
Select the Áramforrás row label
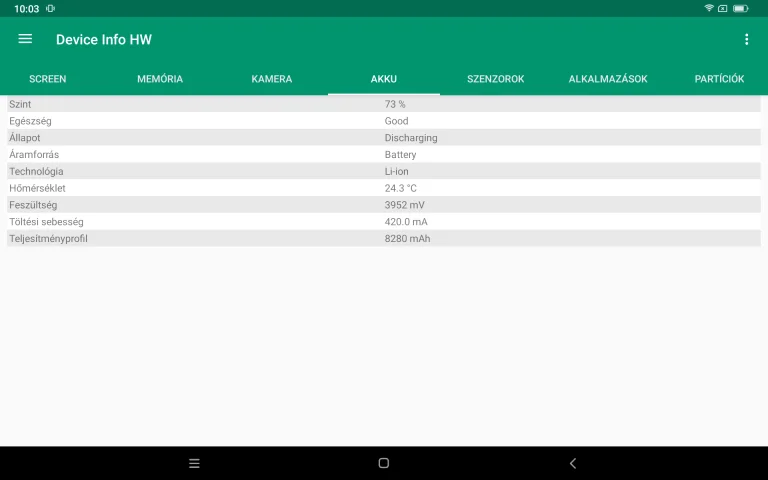[x=34, y=154]
